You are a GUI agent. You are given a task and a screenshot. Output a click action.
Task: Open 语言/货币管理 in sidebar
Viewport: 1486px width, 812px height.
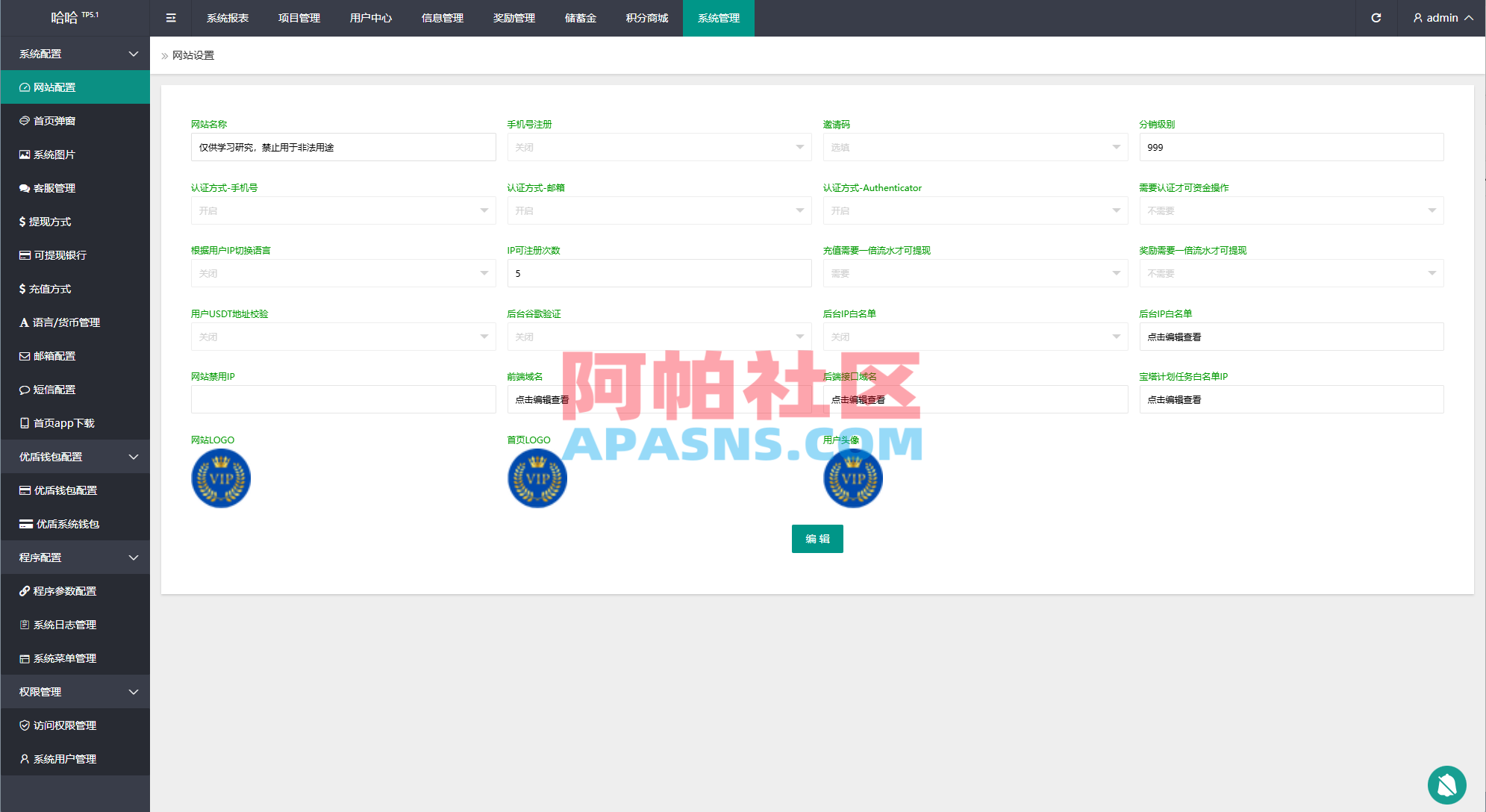(67, 322)
